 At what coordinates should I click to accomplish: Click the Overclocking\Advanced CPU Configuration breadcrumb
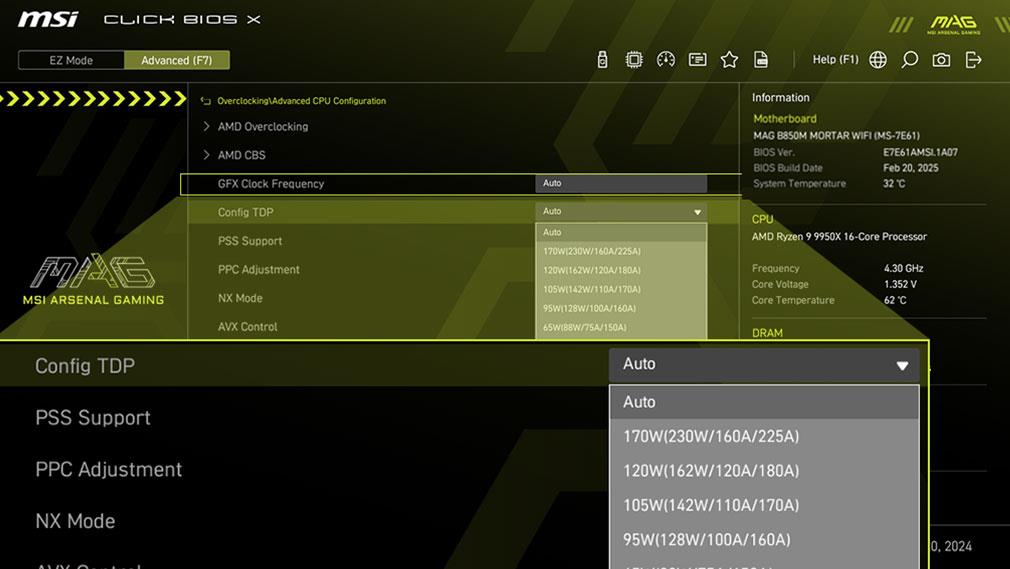(x=301, y=101)
